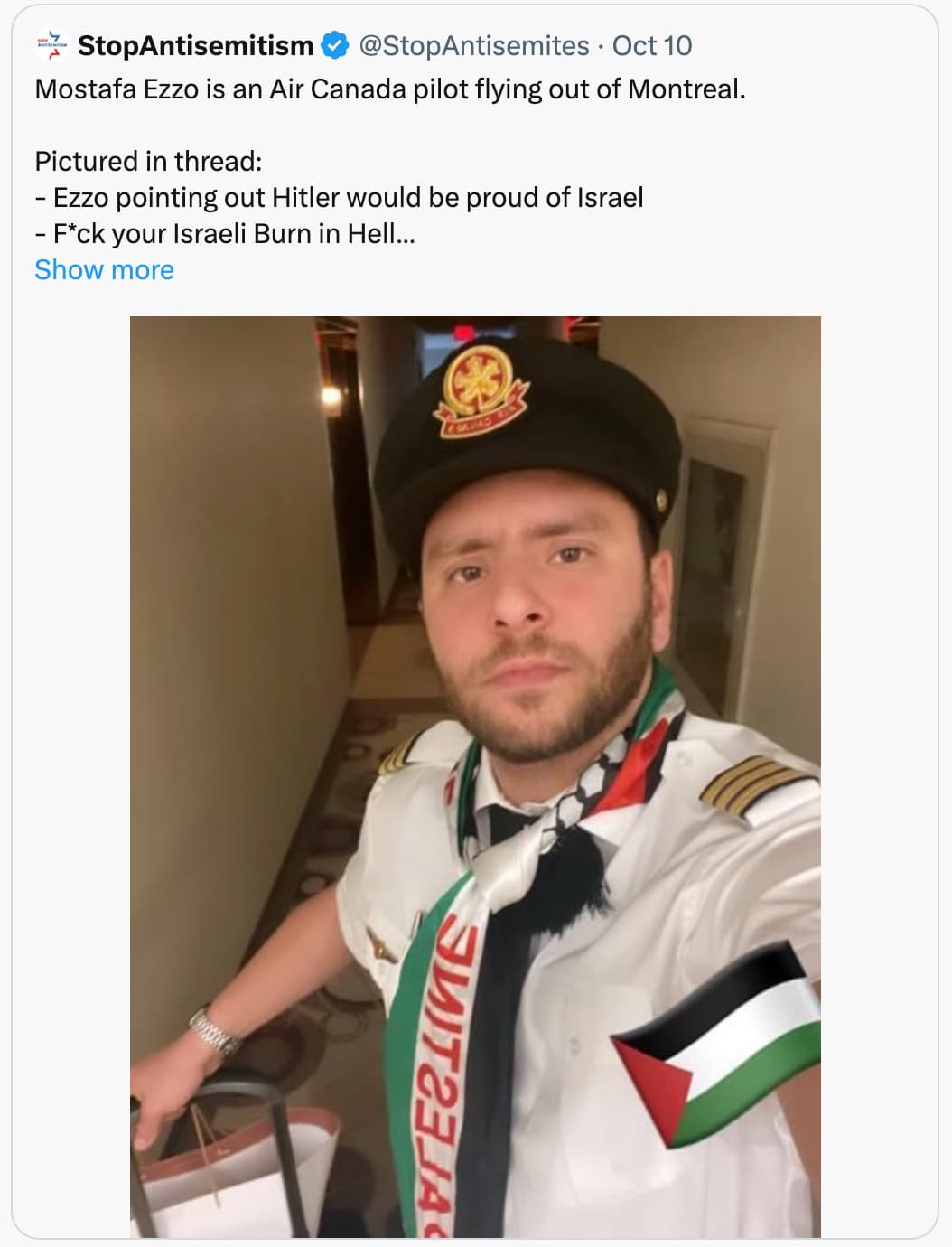Open the Oct 10 timestamp permalink

(652, 45)
